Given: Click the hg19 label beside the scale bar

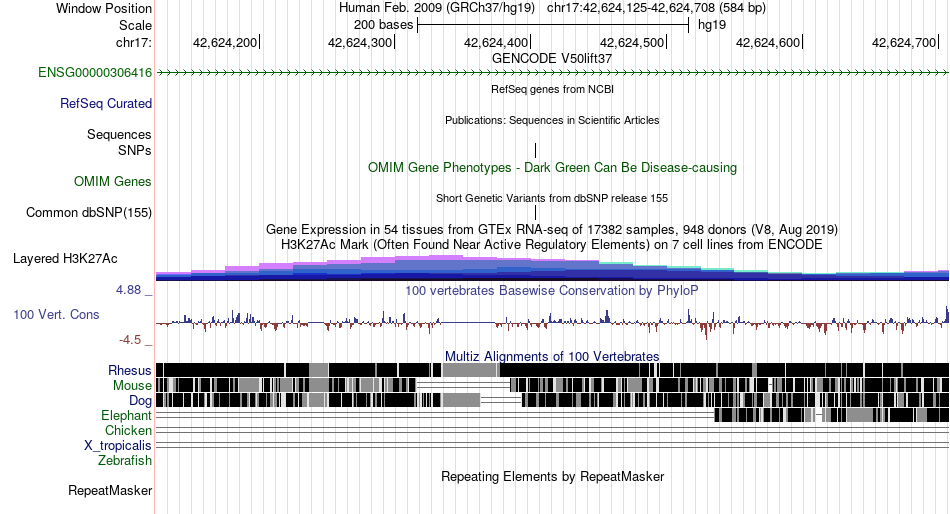Looking at the screenshot, I should [712, 25].
